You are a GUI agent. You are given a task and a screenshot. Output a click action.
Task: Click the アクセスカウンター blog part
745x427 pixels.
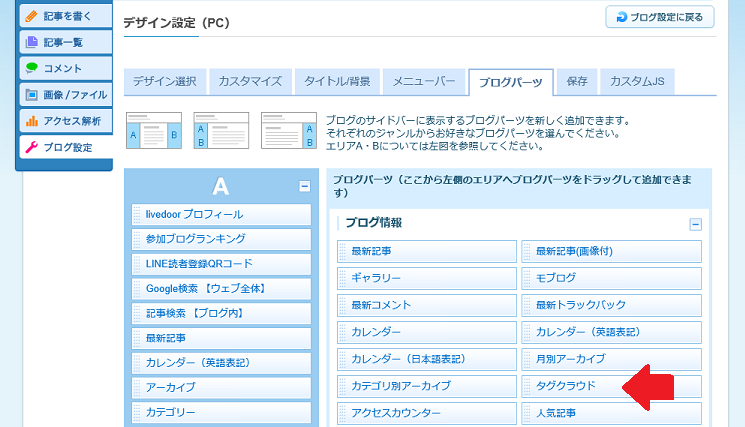click(x=427, y=413)
